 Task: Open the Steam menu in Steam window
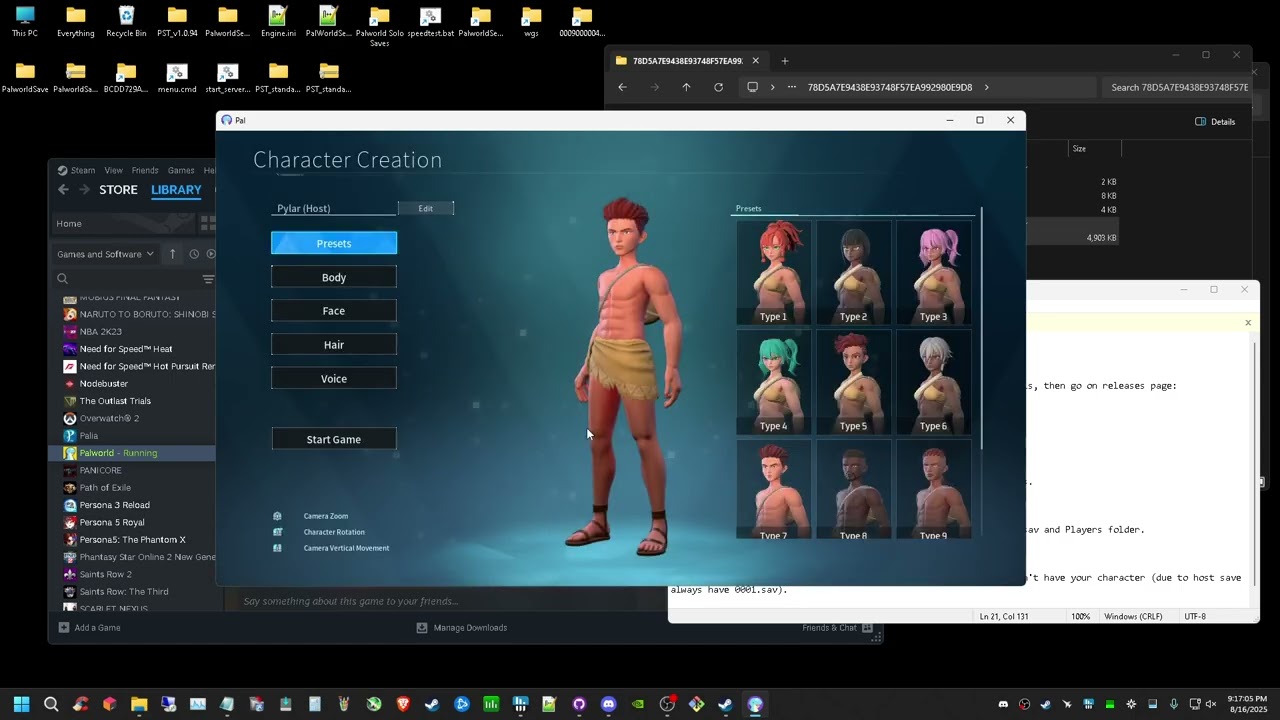point(76,170)
